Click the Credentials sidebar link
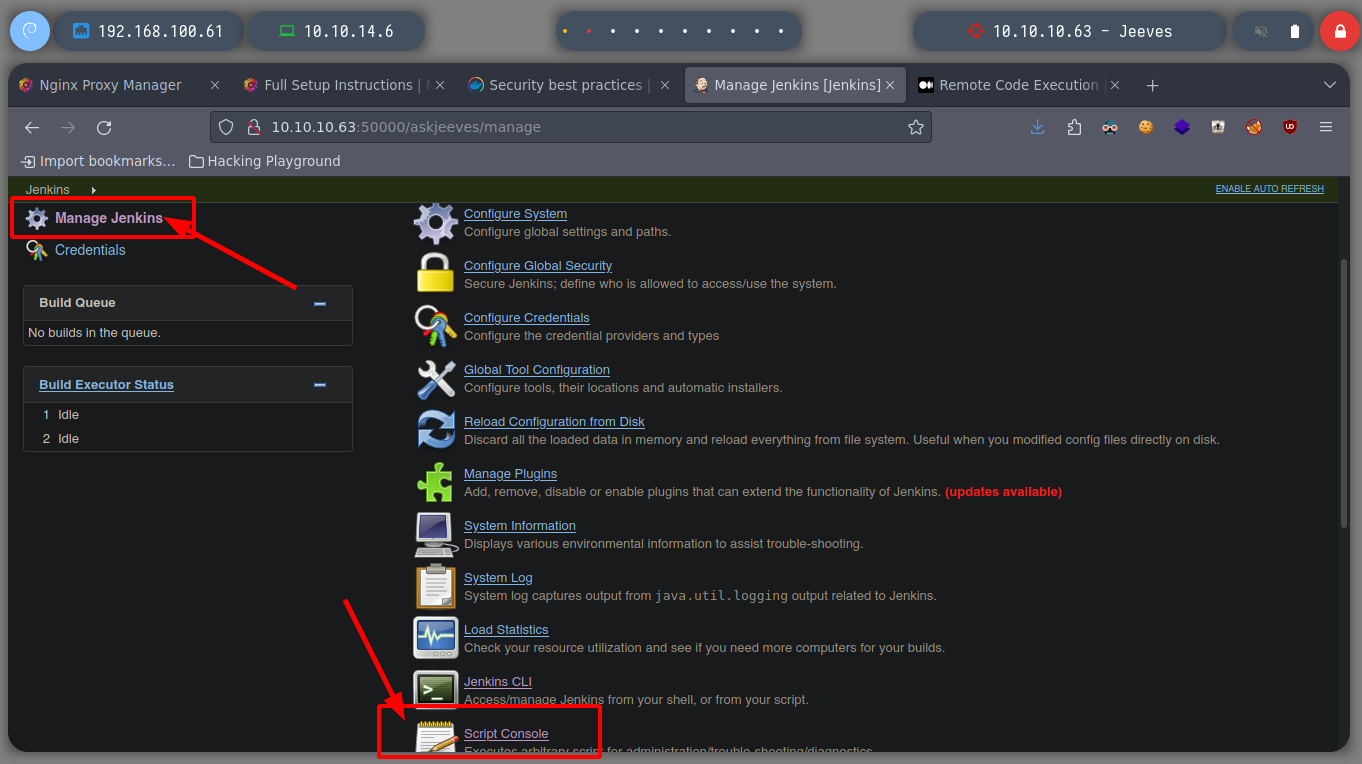The image size is (1362, 764). (x=90, y=250)
